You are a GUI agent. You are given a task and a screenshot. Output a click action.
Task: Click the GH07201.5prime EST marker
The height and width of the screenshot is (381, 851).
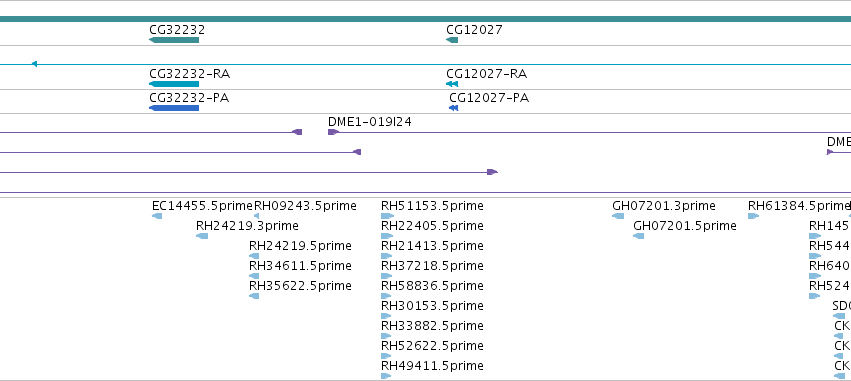(x=638, y=236)
